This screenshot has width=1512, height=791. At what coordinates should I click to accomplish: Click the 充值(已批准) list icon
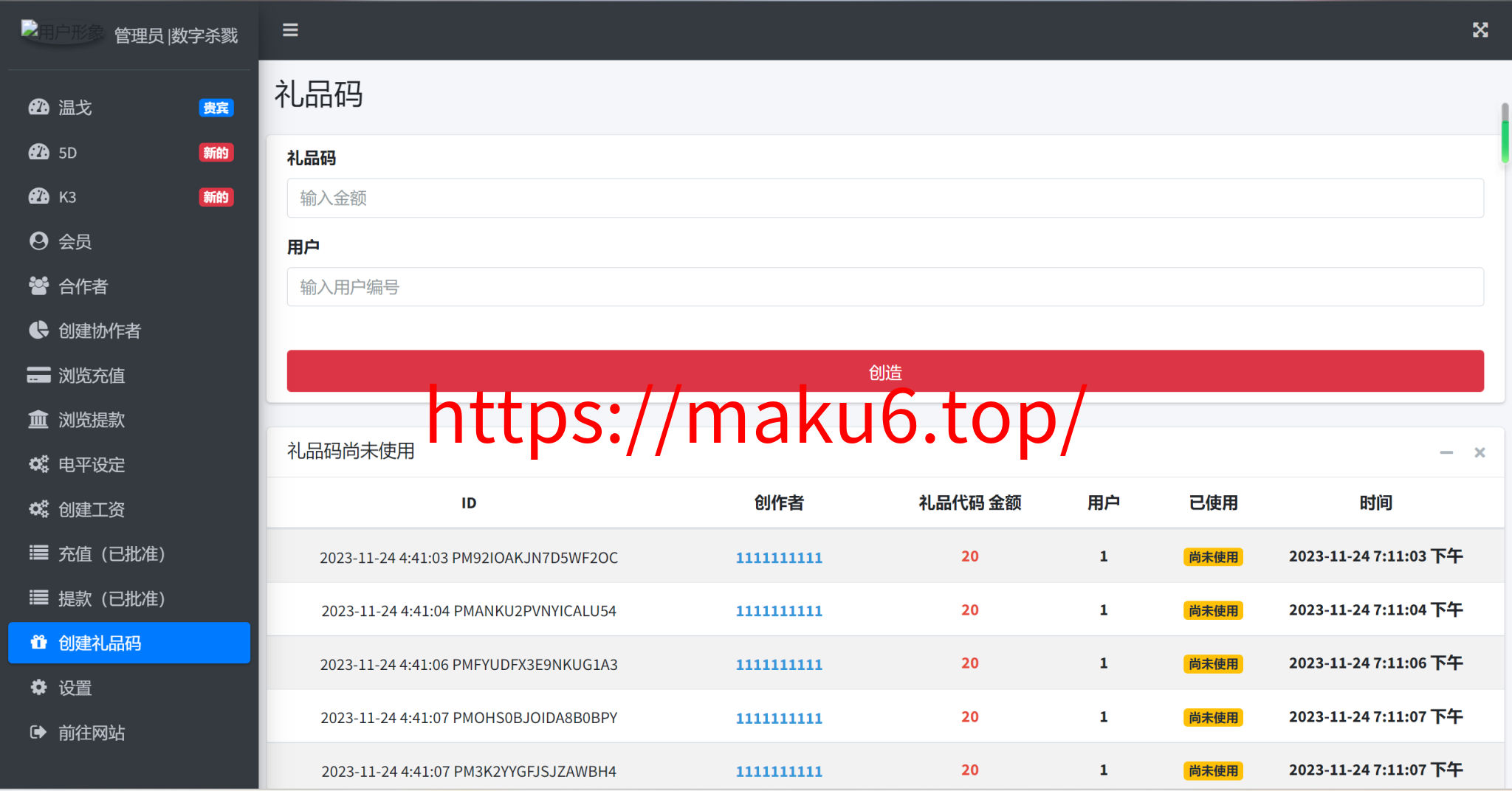[x=38, y=553]
